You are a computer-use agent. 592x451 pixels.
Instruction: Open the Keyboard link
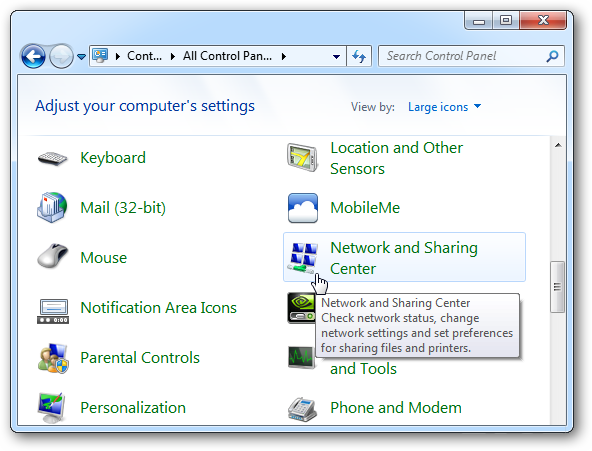[x=113, y=158]
